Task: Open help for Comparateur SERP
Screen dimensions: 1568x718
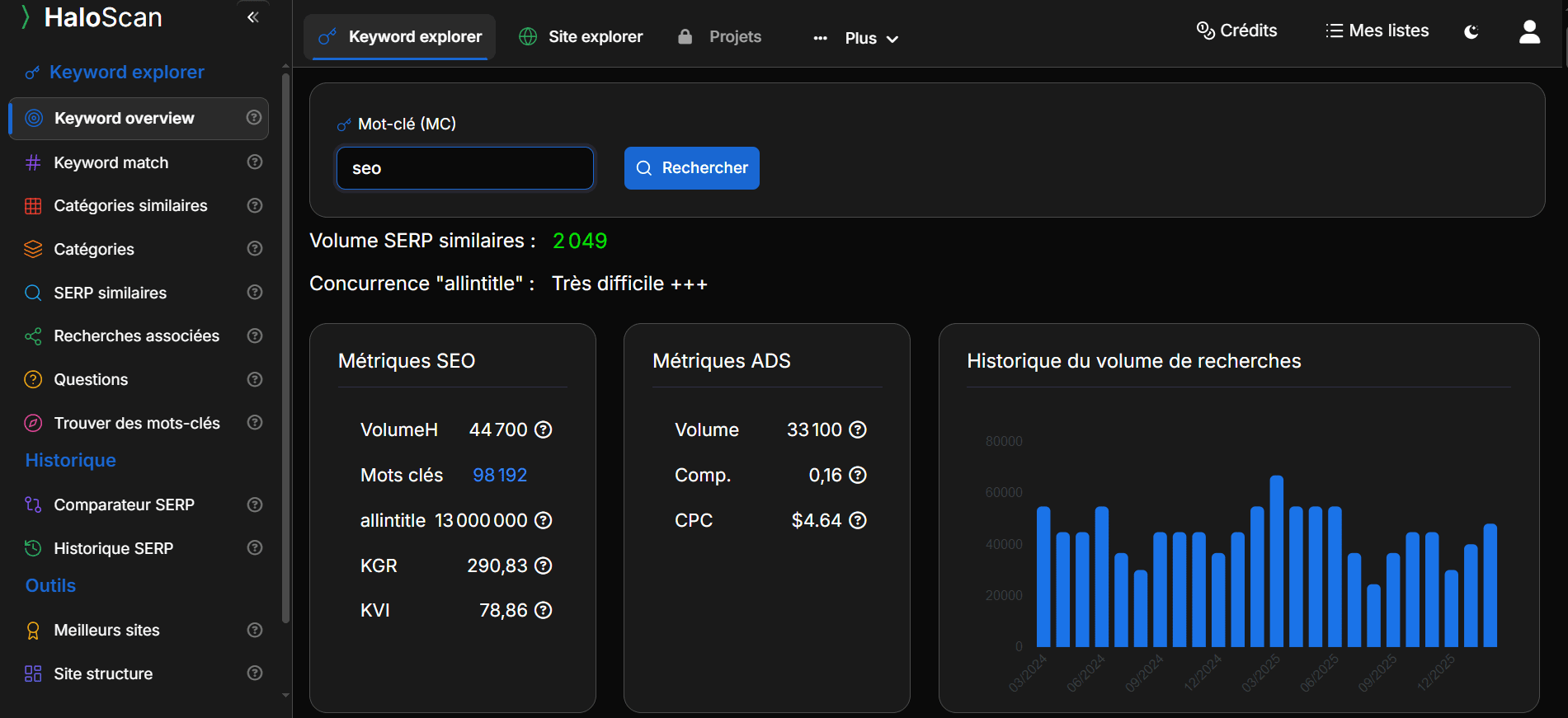Action: point(255,504)
